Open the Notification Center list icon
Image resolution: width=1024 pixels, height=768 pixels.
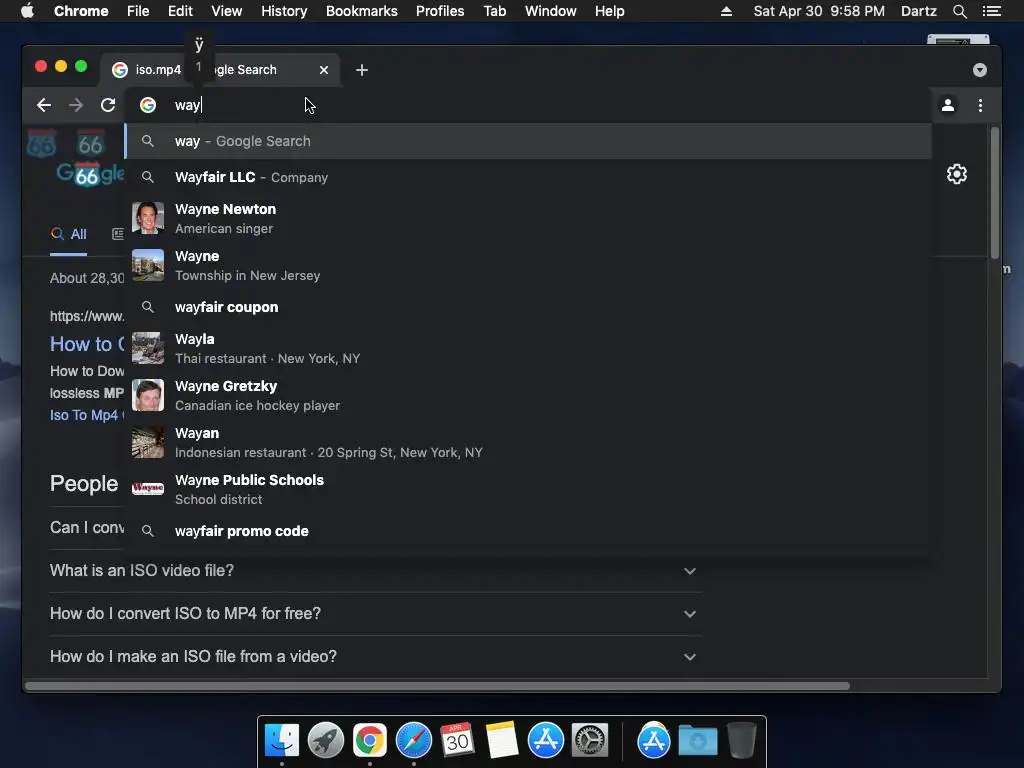[x=991, y=11]
